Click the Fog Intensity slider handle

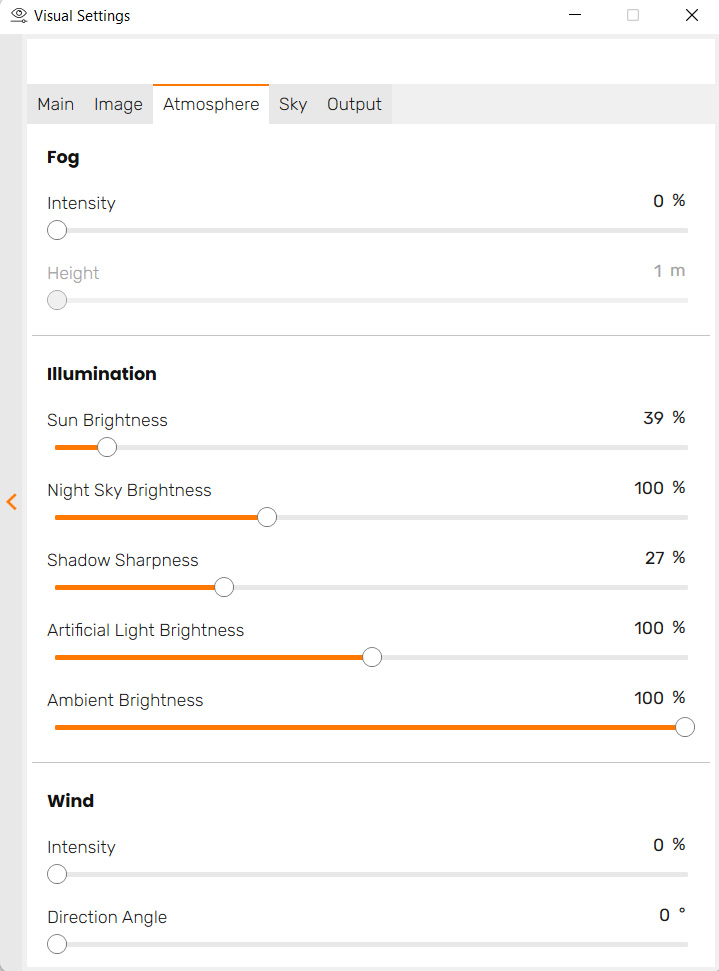57,230
